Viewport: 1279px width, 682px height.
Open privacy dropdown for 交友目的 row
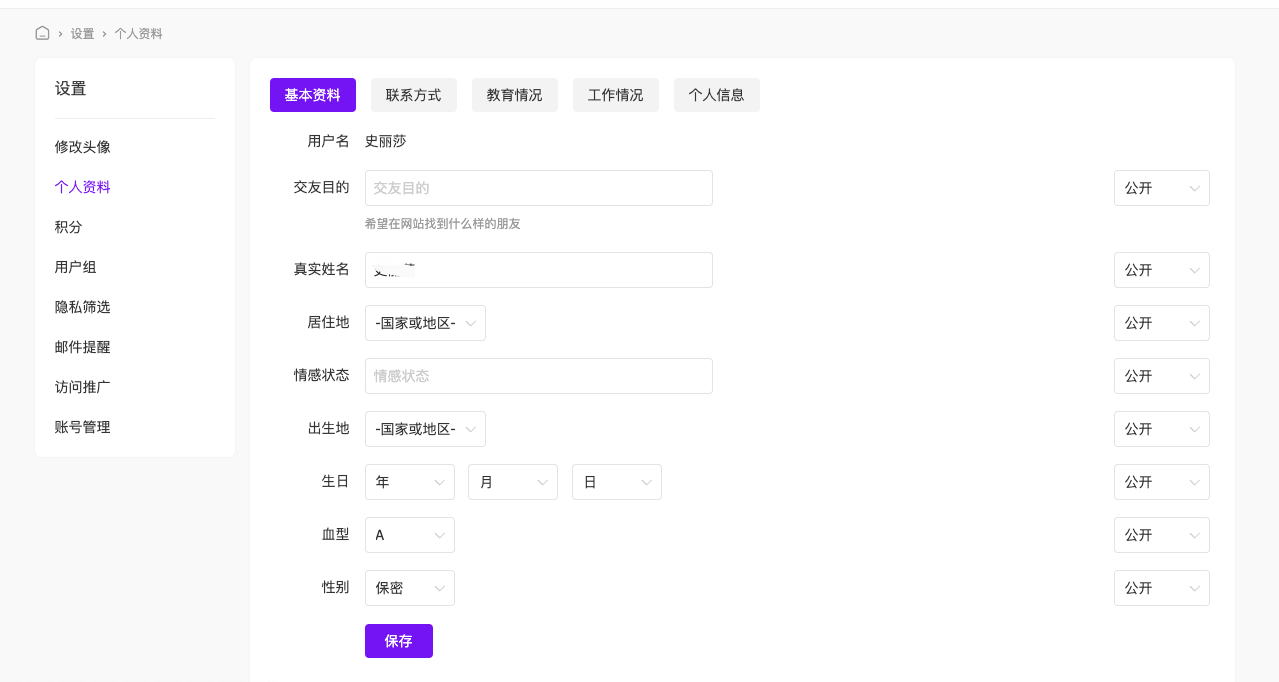1161,188
